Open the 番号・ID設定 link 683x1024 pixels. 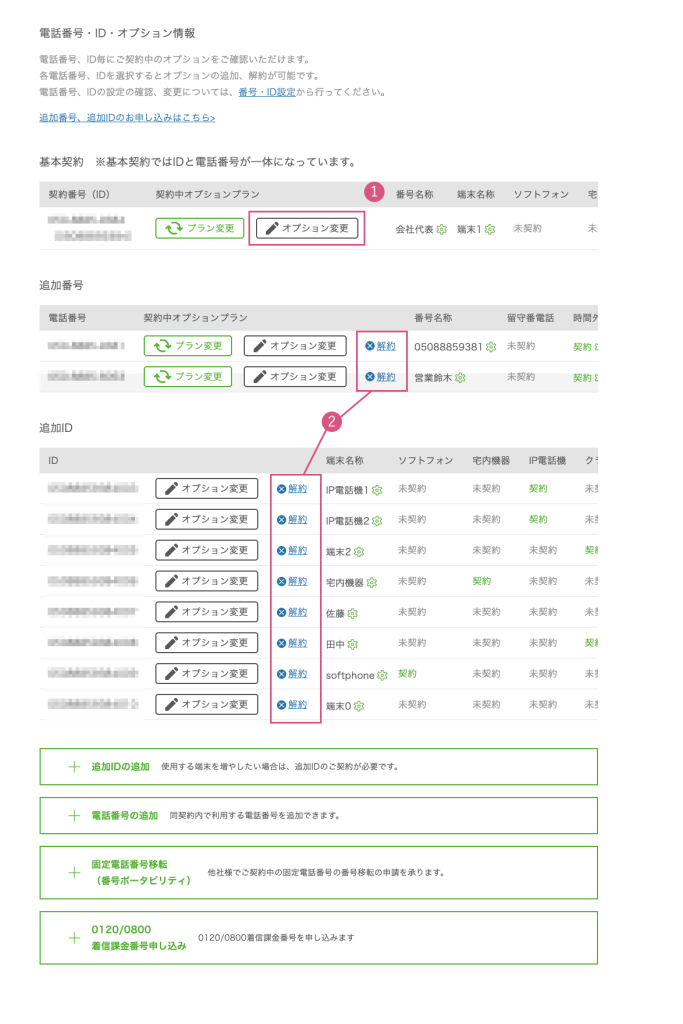(x=264, y=92)
